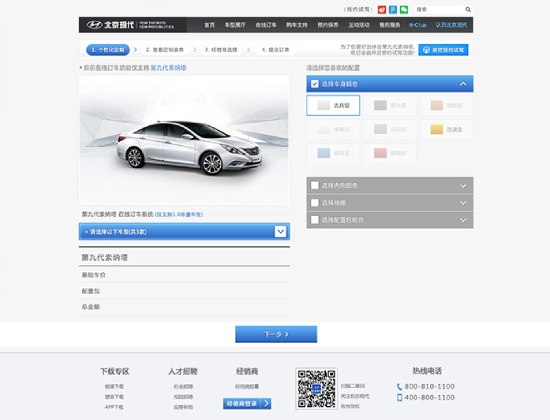Viewport: 550px width, 420px height.
Task: Click the 经销商登录 button
Action: pyautogui.click(x=247, y=404)
